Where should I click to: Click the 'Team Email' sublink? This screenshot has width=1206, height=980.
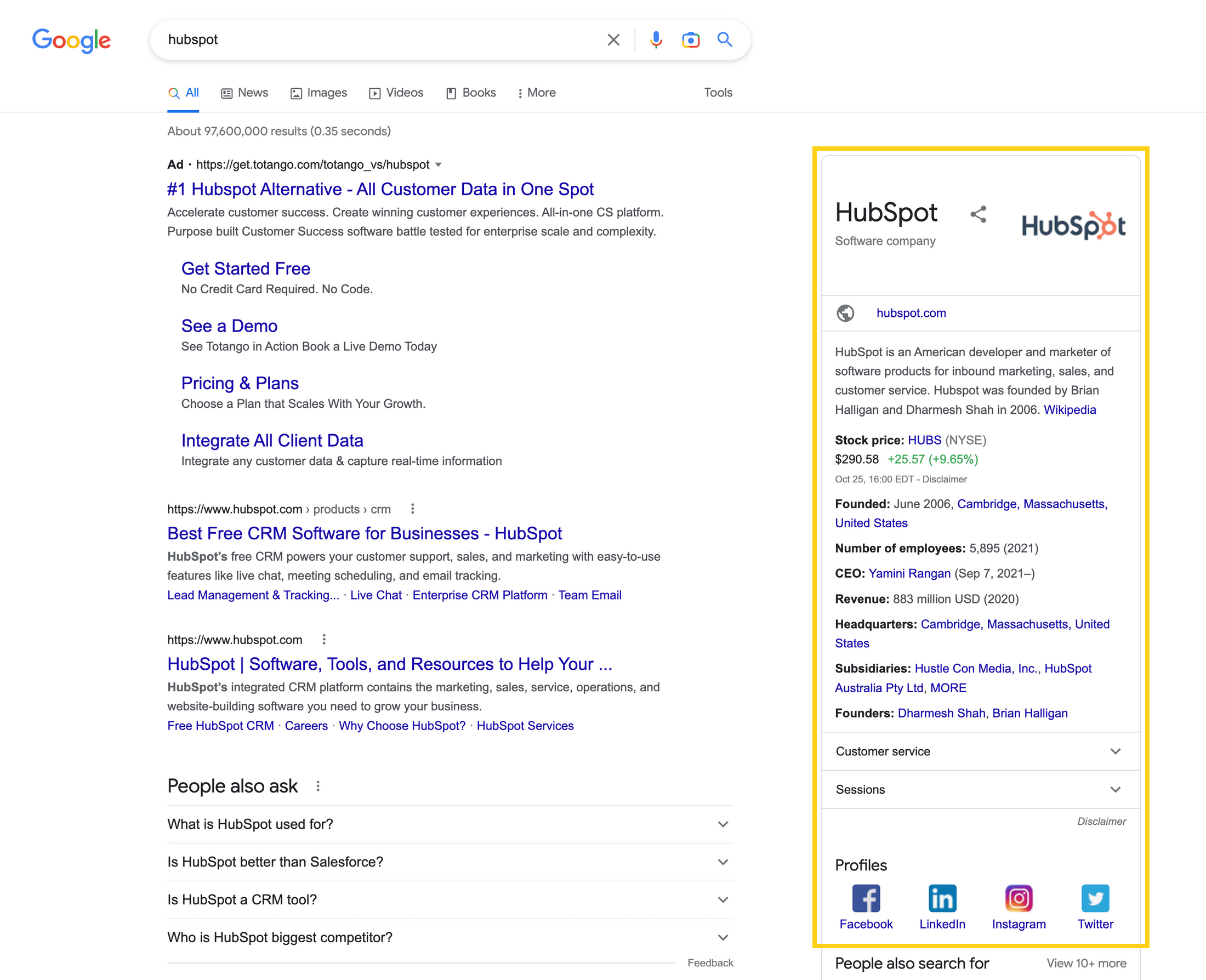[x=590, y=595]
